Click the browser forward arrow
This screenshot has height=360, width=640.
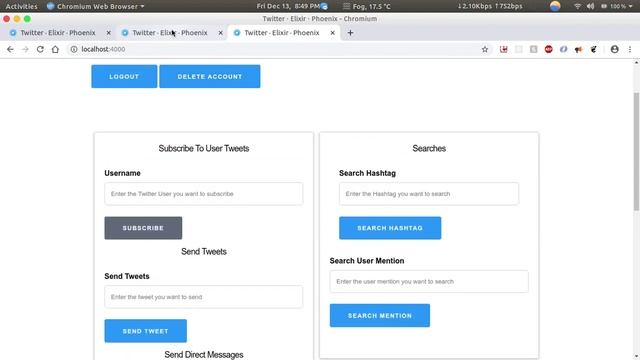coord(25,49)
